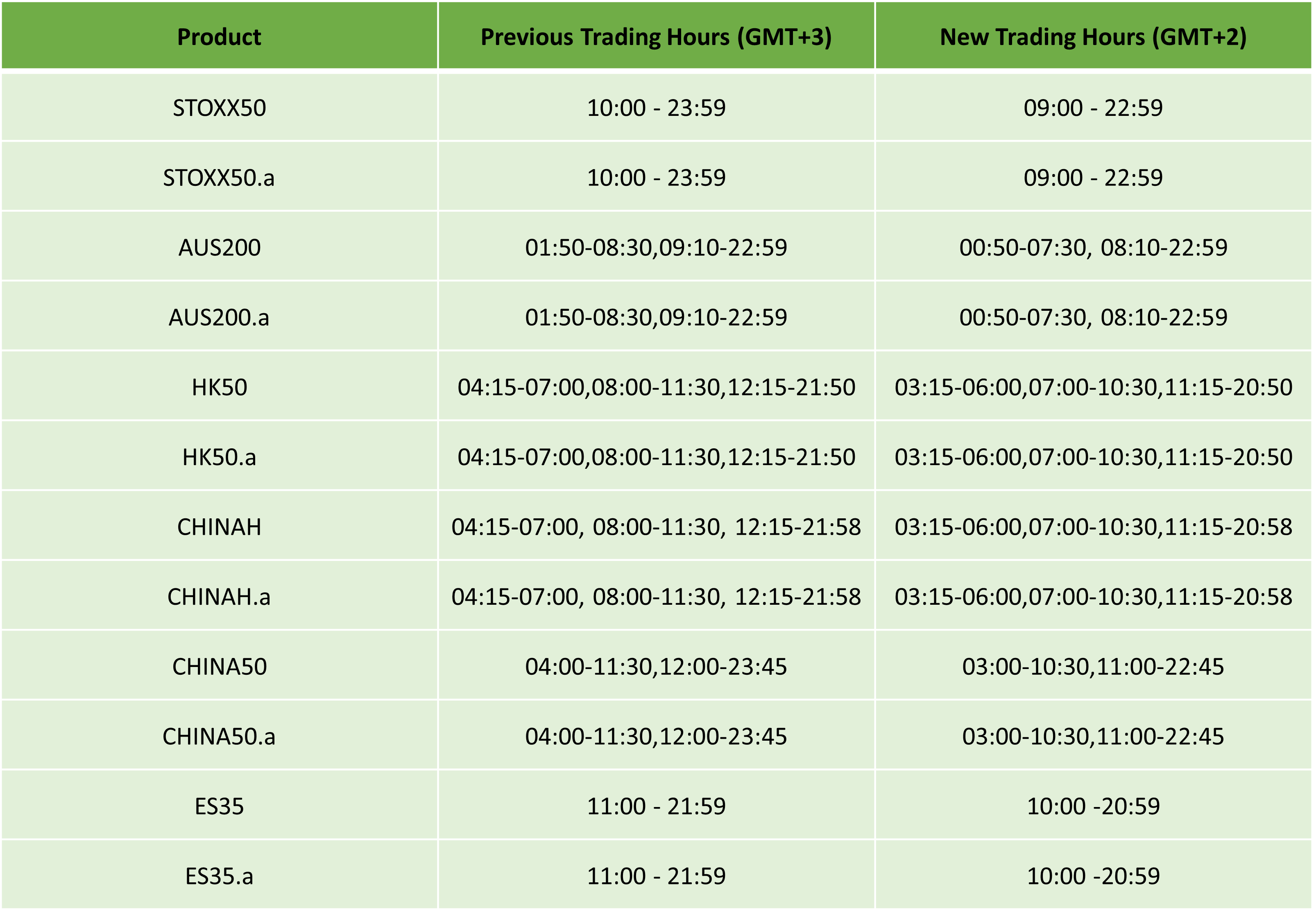
Task: Click the CHINA50 product cell
Action: point(219,667)
